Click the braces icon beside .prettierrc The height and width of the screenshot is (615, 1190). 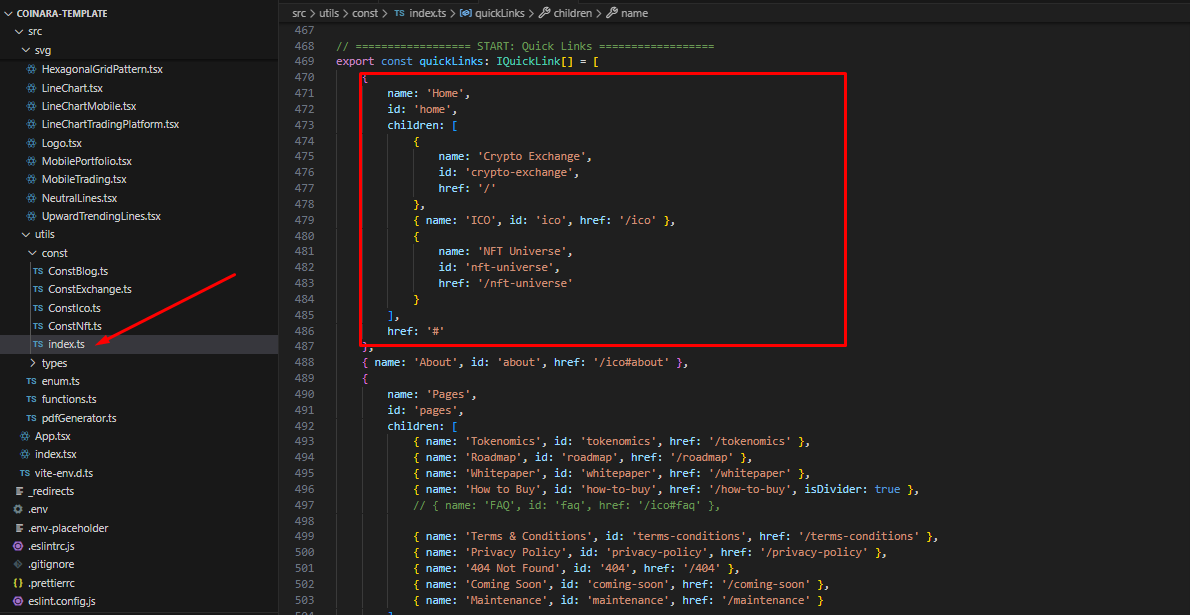(x=17, y=583)
